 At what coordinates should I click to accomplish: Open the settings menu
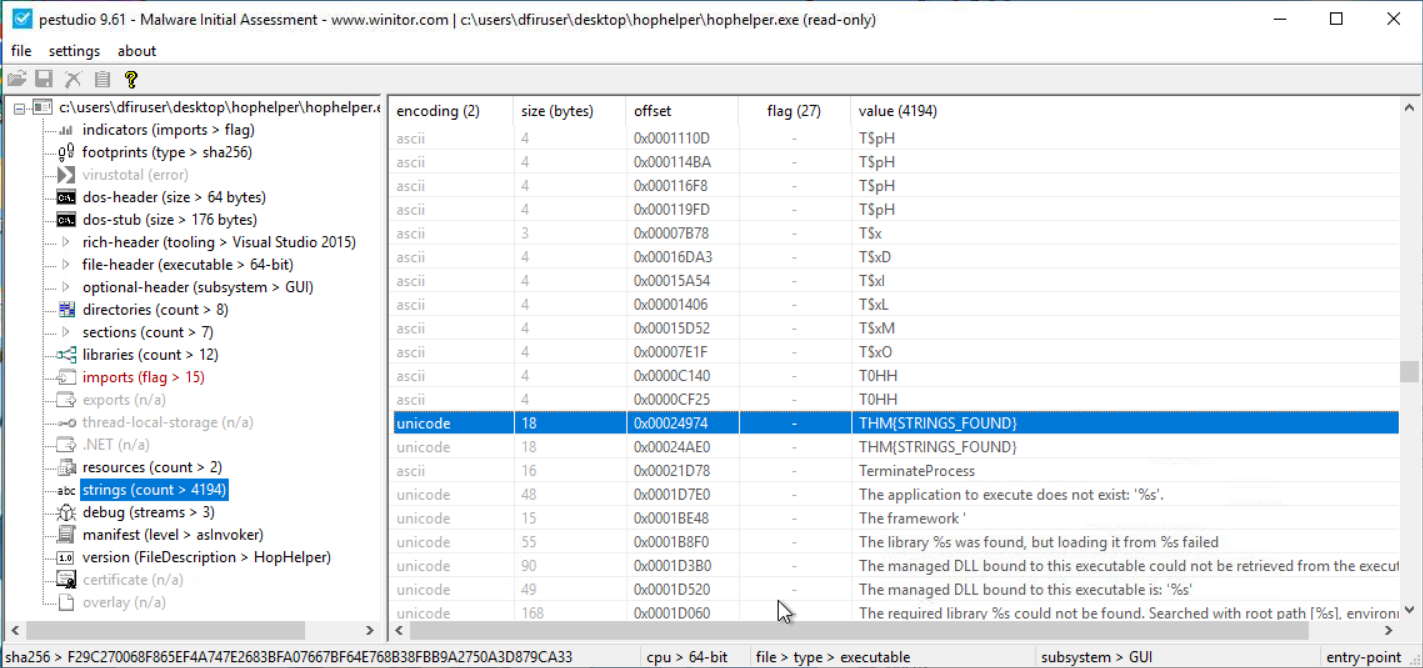[x=74, y=51]
